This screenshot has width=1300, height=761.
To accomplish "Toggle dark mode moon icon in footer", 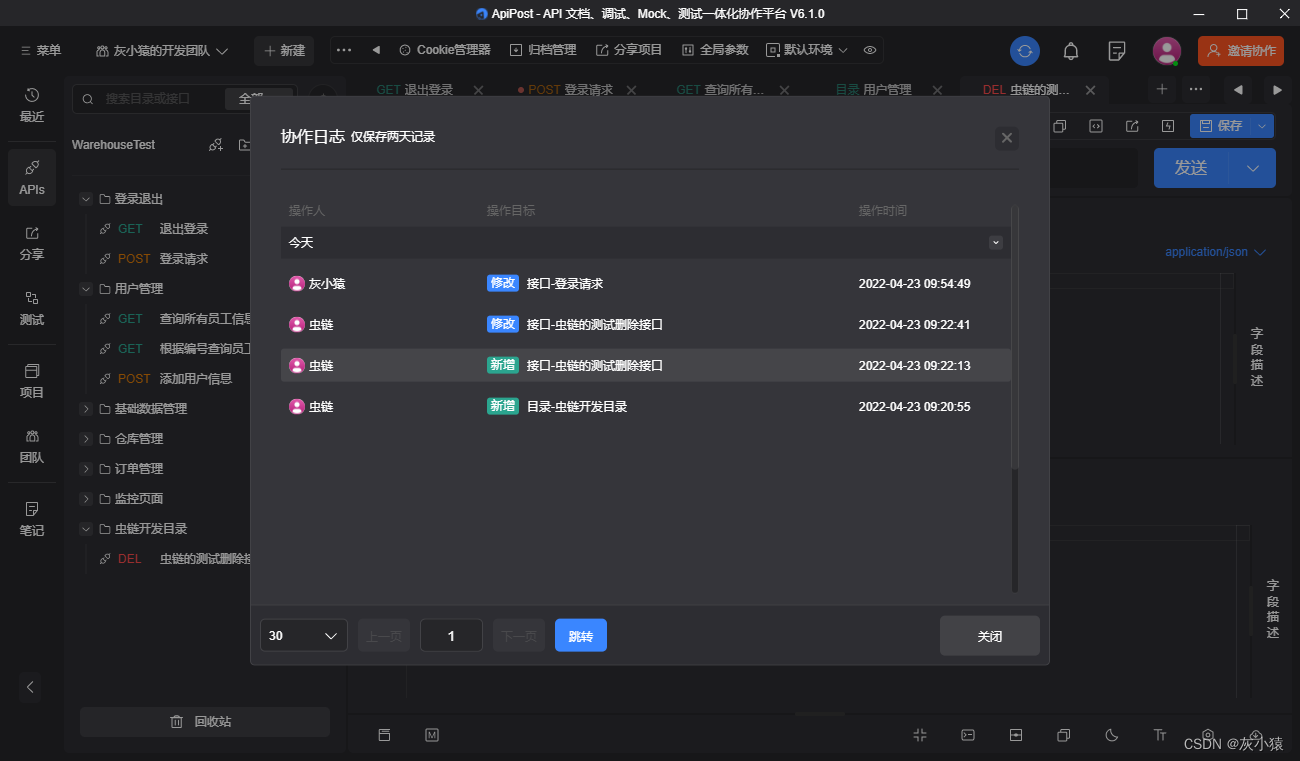I will pos(1111,735).
